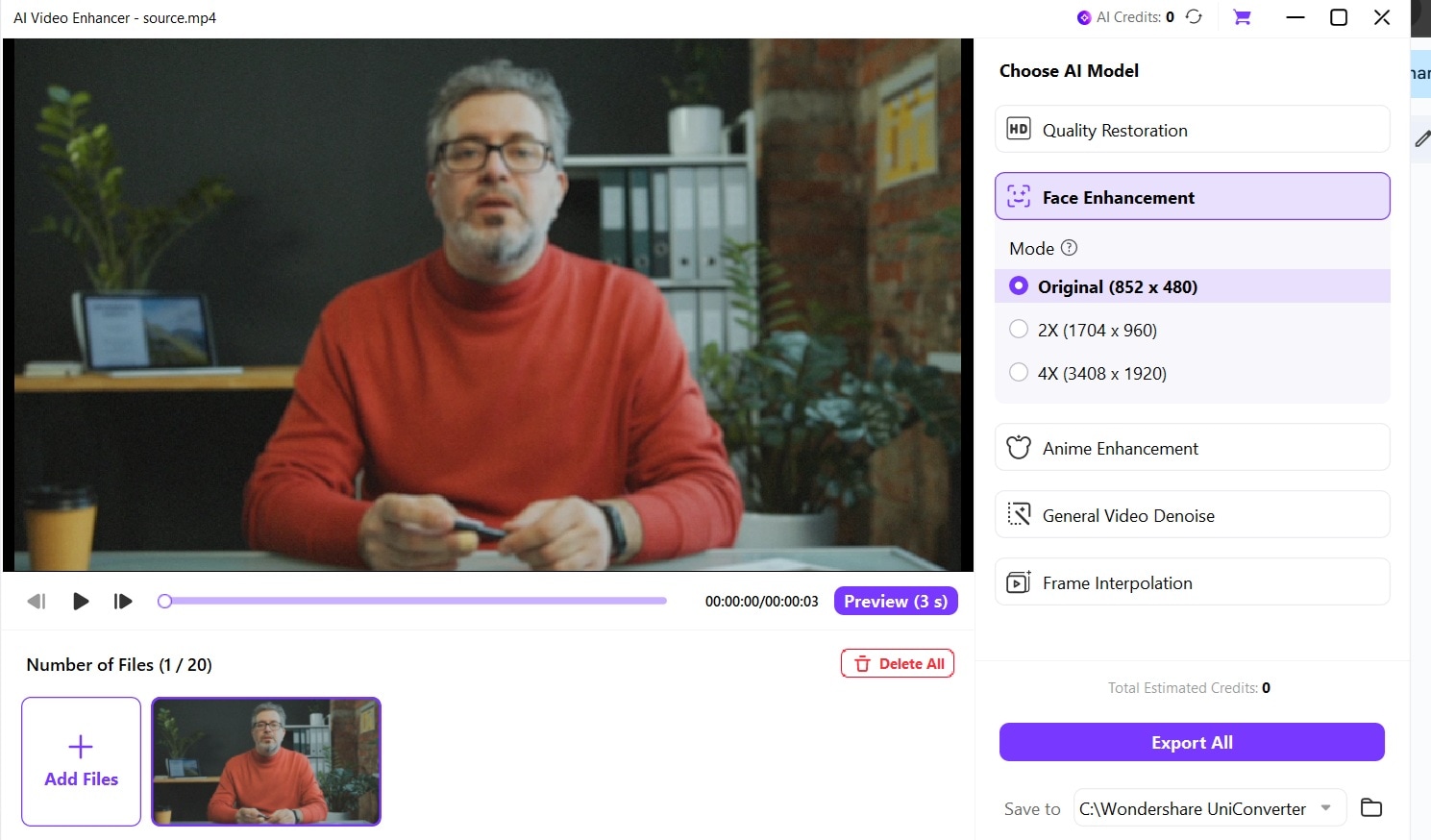Expand the Quality Restoration model
The image size is (1431, 840).
[1193, 130]
